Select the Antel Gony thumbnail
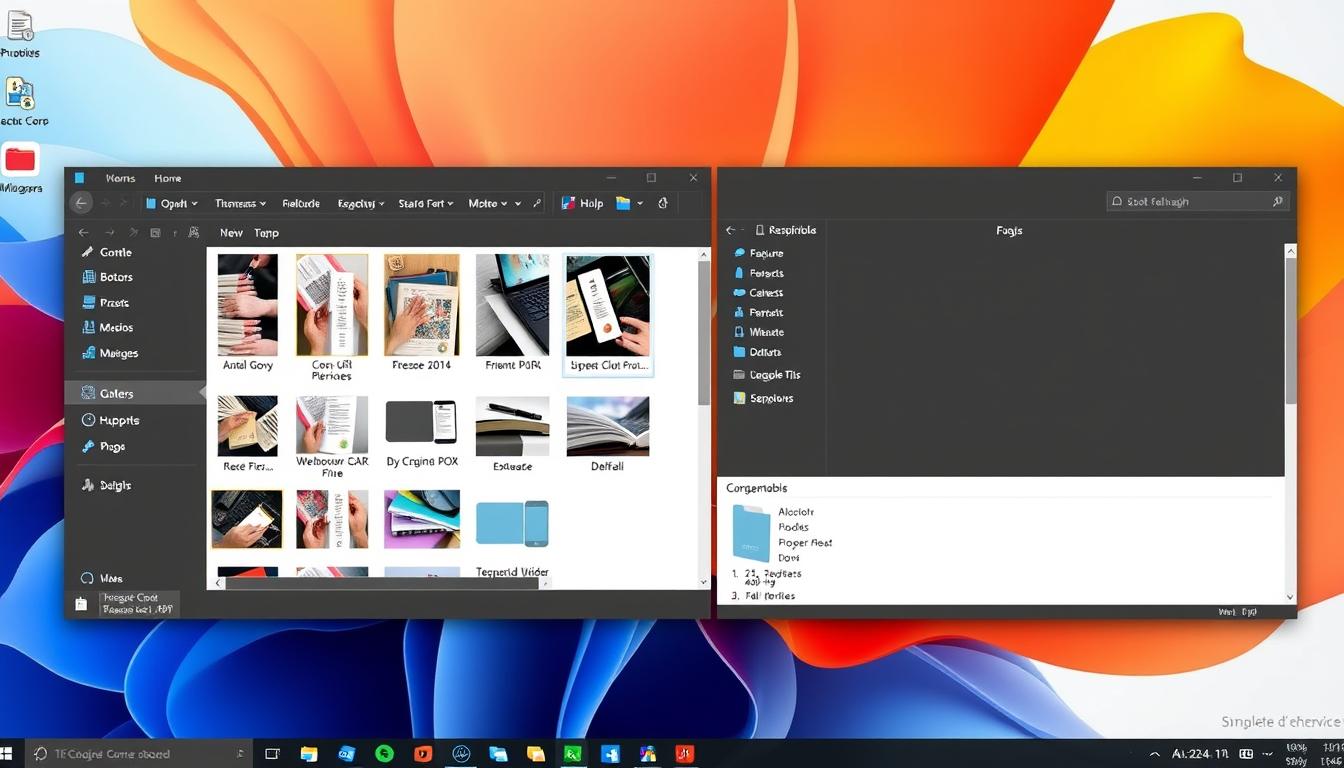The height and width of the screenshot is (768, 1344). click(x=247, y=305)
